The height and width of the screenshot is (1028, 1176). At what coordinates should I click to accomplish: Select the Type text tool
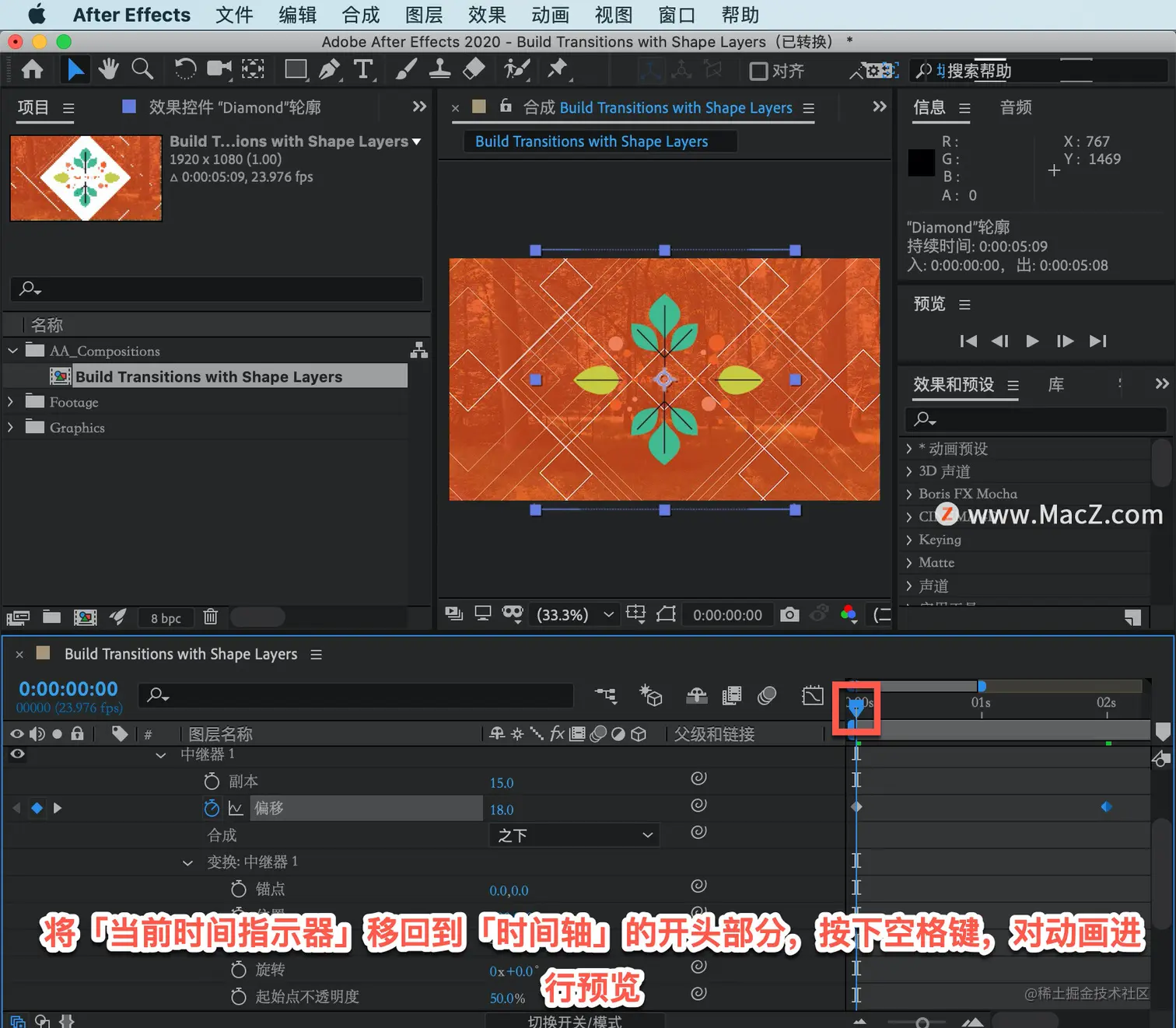pyautogui.click(x=363, y=70)
